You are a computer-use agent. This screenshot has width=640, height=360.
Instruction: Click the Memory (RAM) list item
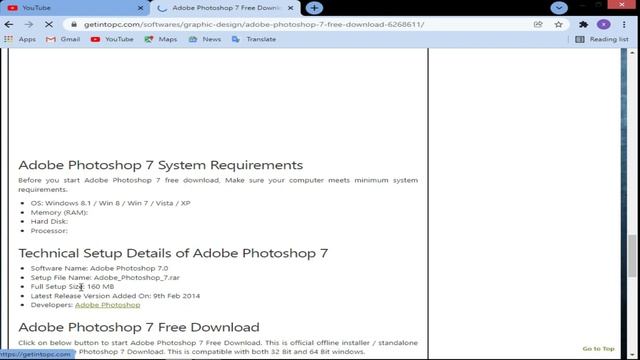pos(59,212)
